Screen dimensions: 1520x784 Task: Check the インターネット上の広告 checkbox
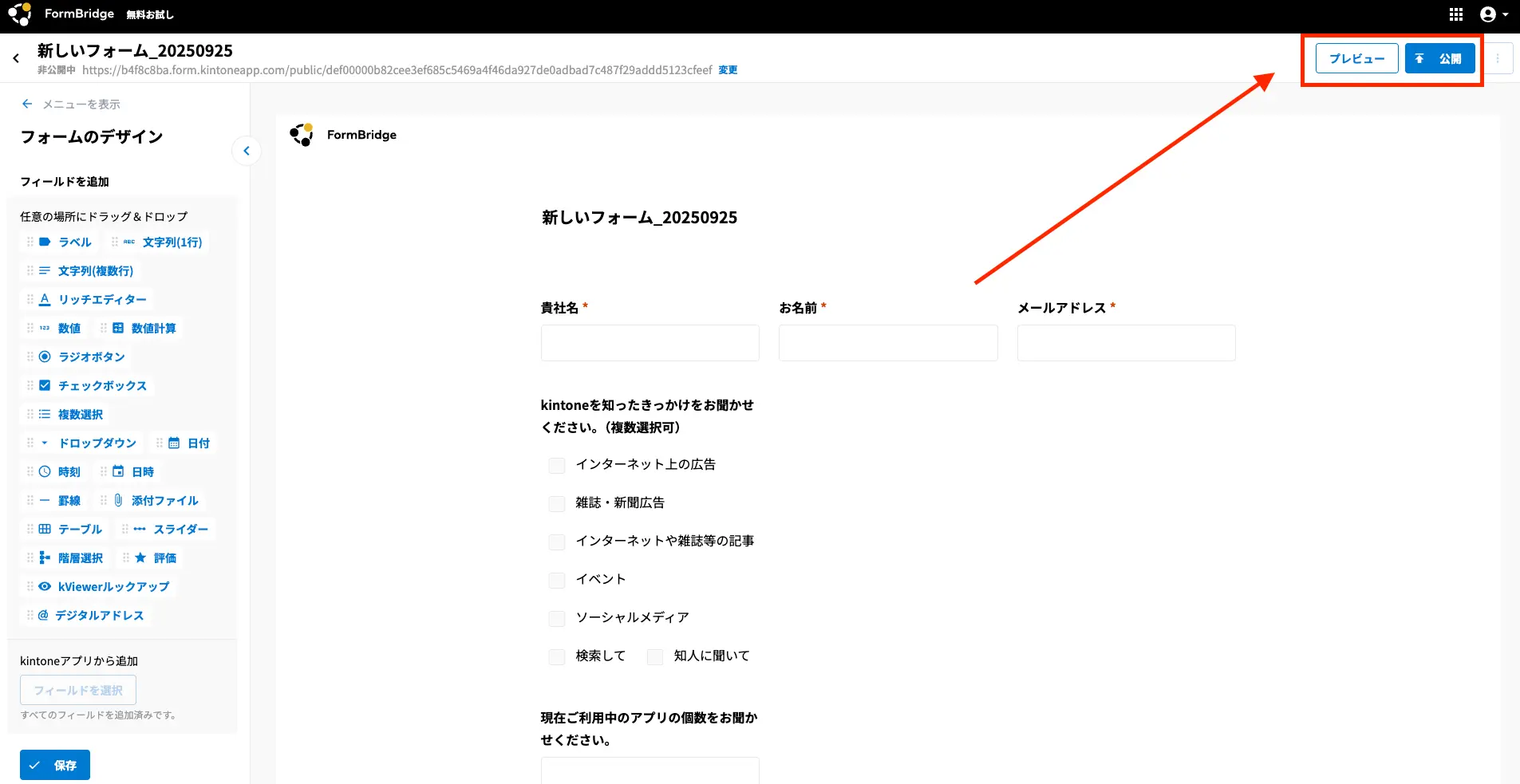click(x=557, y=465)
